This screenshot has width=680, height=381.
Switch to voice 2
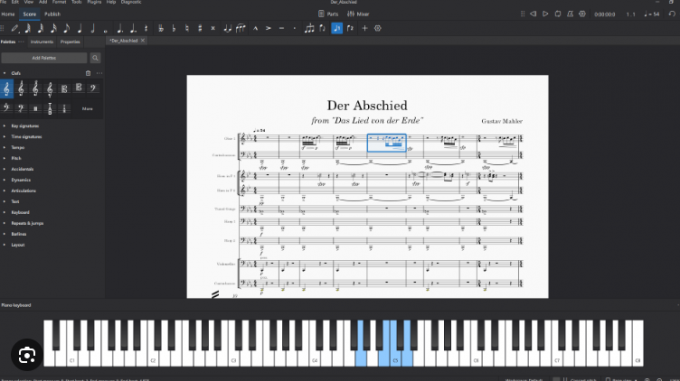[350, 29]
